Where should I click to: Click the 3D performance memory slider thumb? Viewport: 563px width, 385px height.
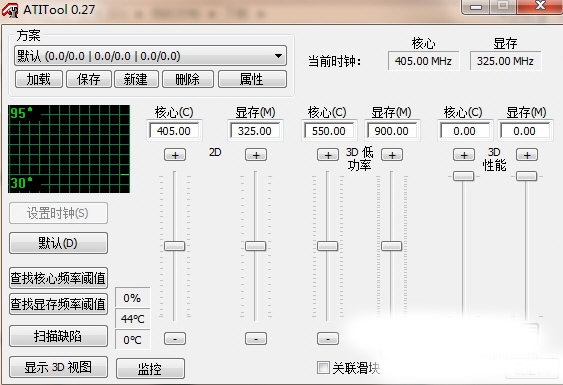pyautogui.click(x=526, y=176)
